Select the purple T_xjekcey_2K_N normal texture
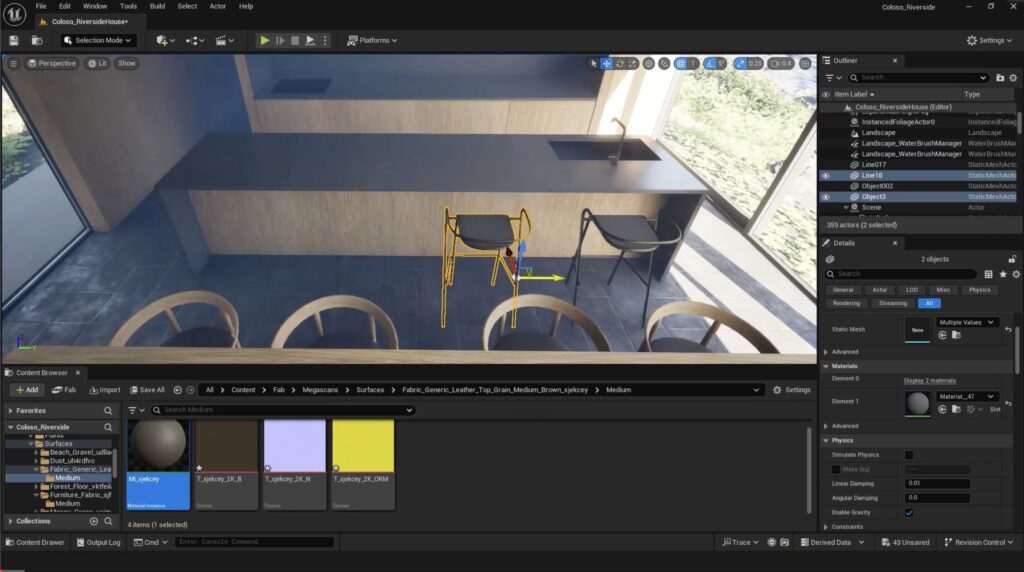Screen dimensions: 1024x572 pyautogui.click(x=295, y=464)
